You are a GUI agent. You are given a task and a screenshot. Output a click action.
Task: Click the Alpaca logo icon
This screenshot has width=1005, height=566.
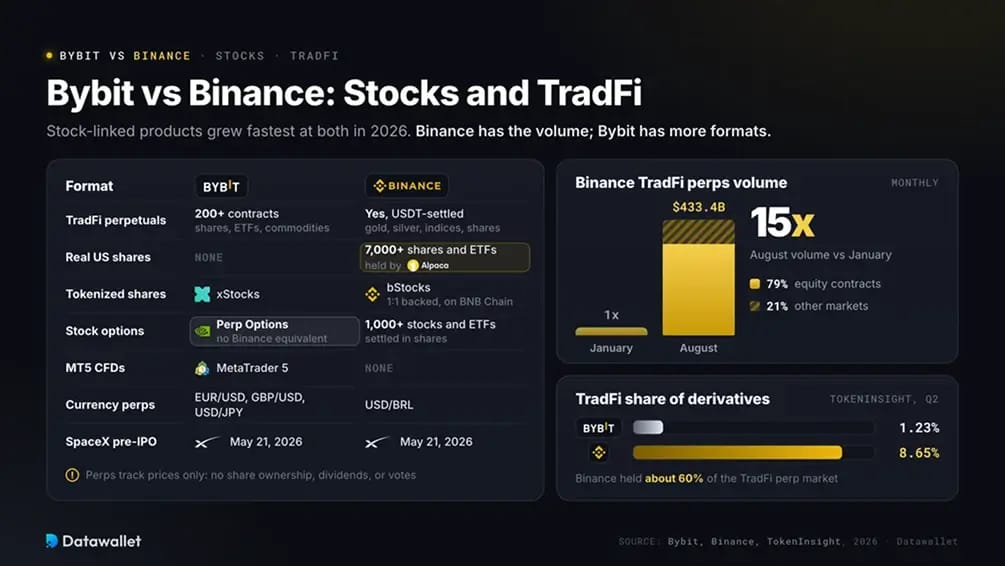(413, 265)
